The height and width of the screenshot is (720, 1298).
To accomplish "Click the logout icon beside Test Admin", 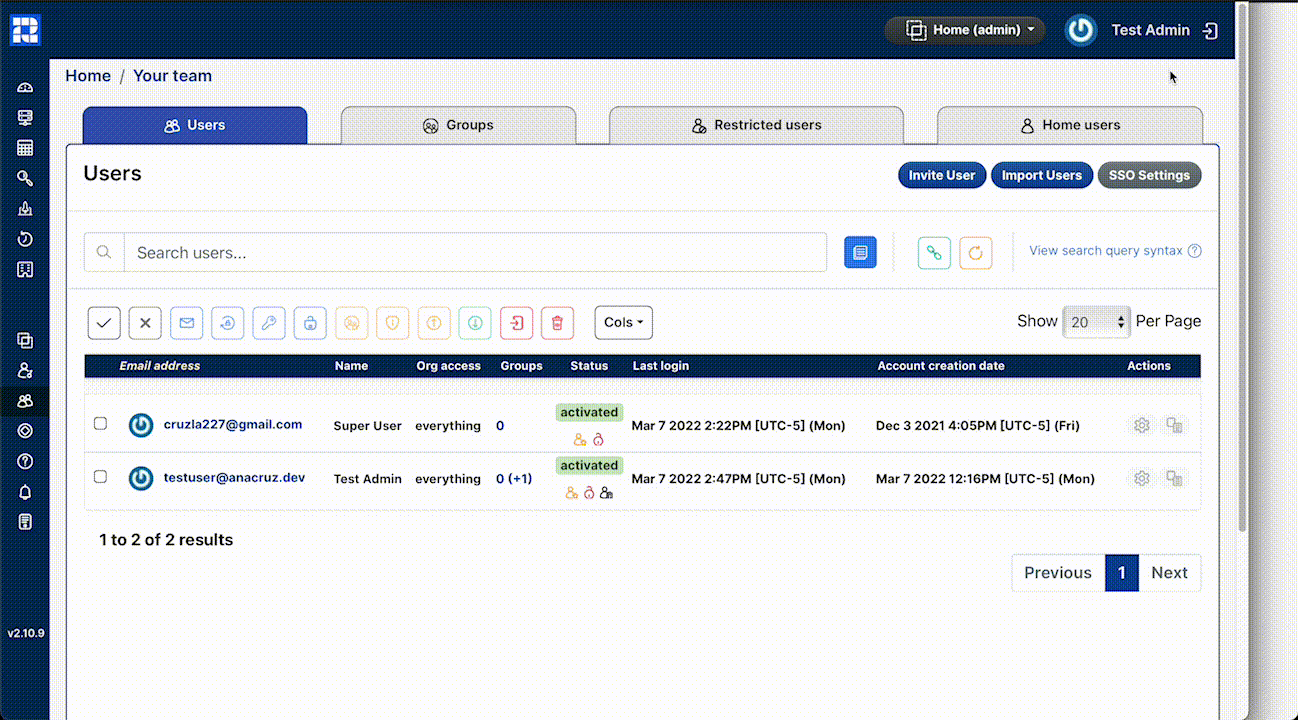I will (x=1210, y=31).
